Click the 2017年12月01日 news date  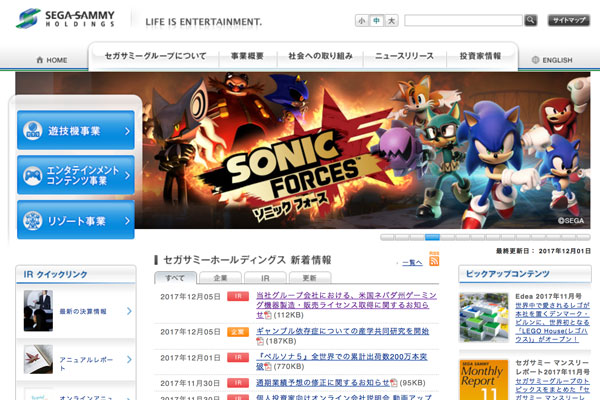click(190, 358)
